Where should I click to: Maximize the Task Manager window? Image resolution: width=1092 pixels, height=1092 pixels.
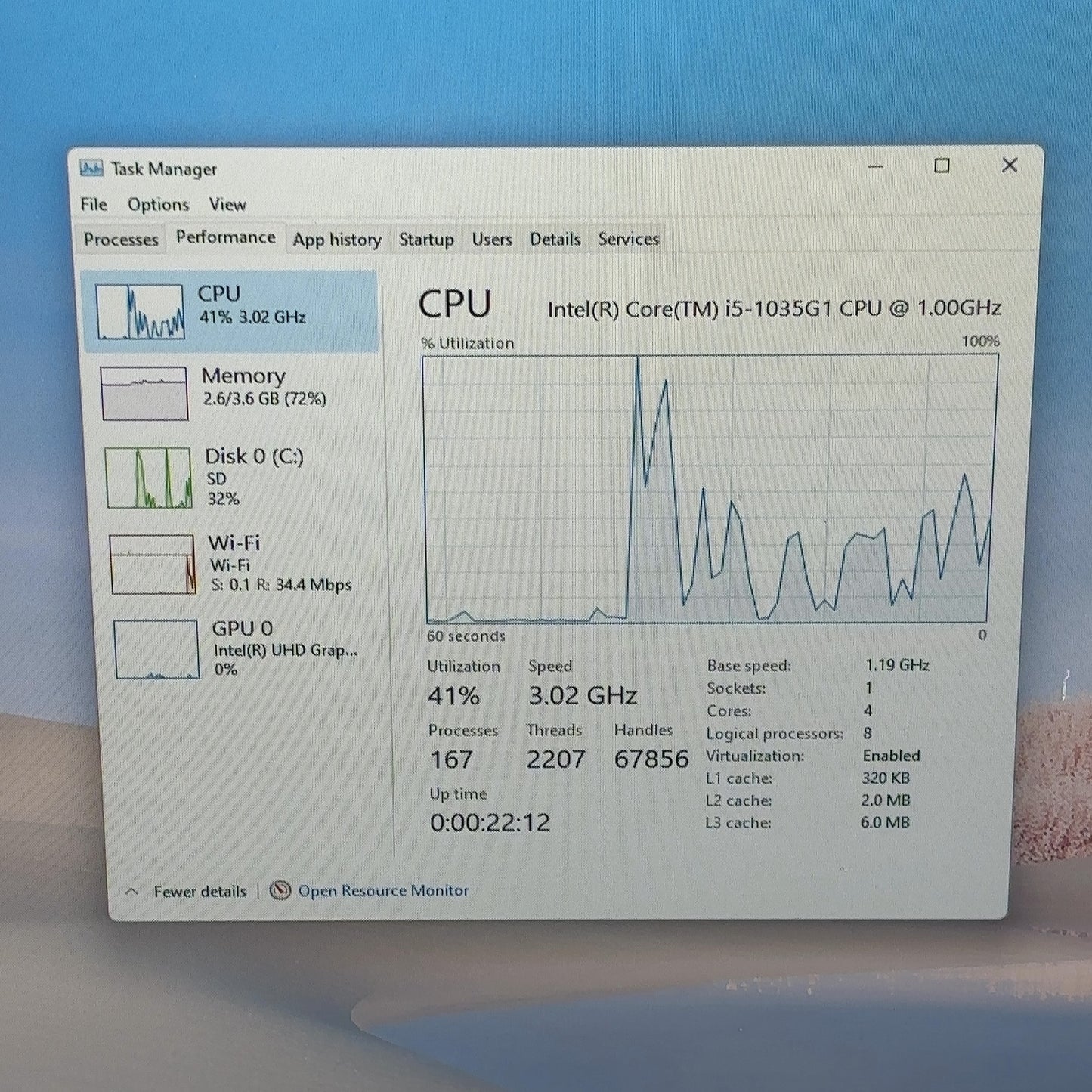point(942,166)
